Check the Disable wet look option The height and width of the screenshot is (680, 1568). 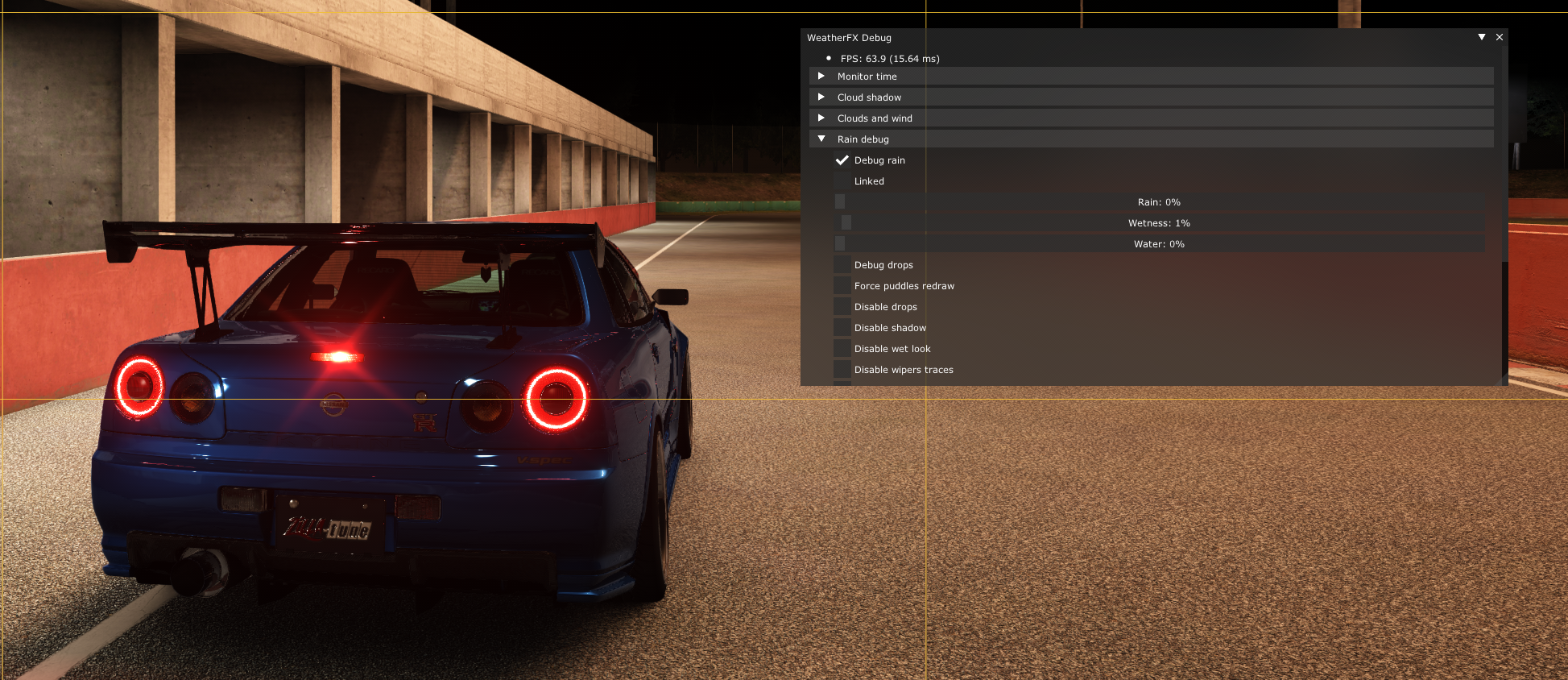(842, 348)
